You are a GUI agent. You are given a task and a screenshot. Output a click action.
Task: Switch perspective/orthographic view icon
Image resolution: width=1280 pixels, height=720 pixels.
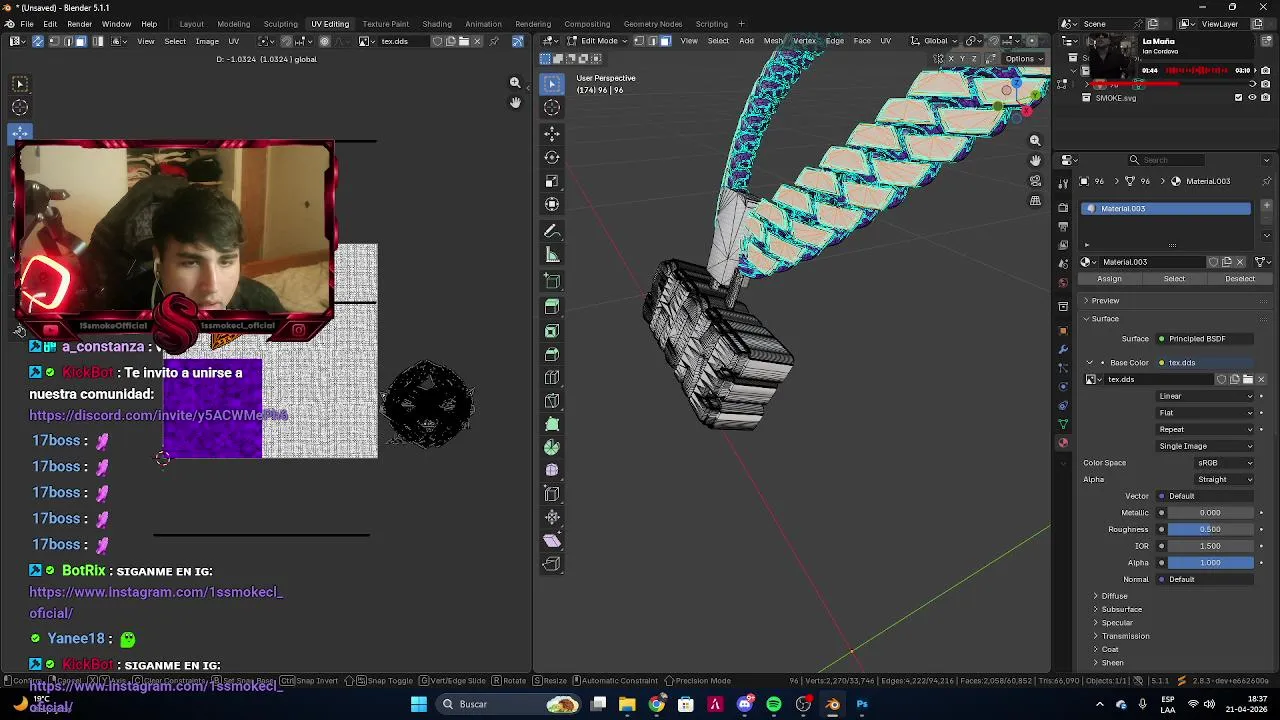(x=1035, y=201)
